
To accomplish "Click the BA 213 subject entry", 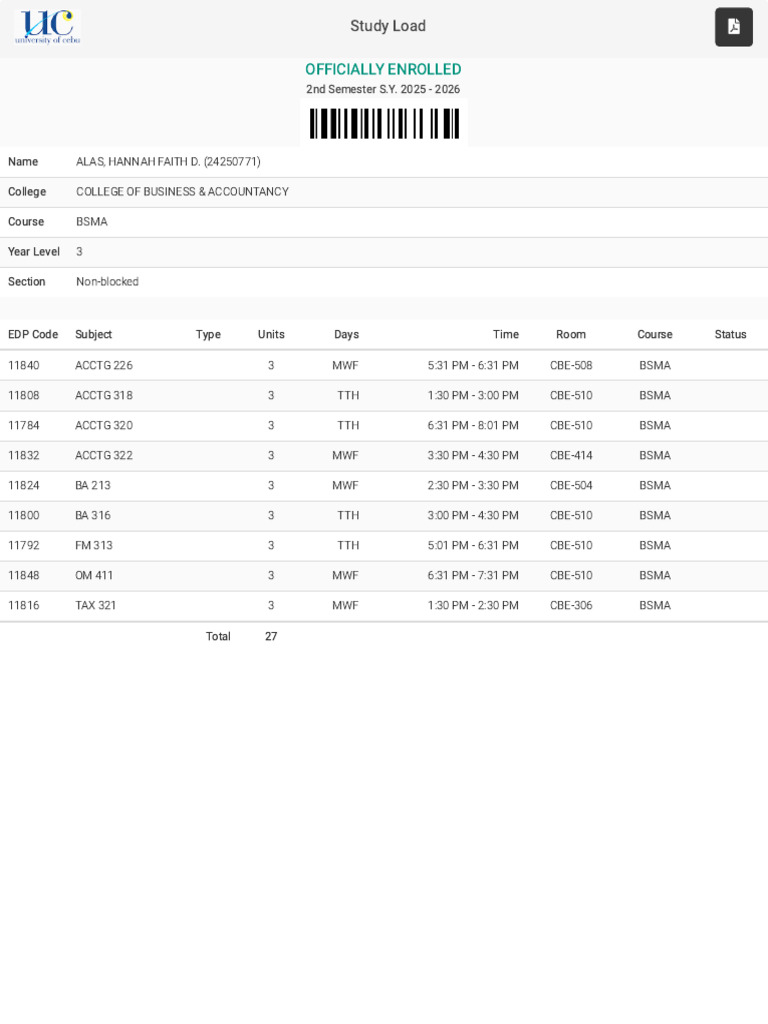I will [x=93, y=486].
